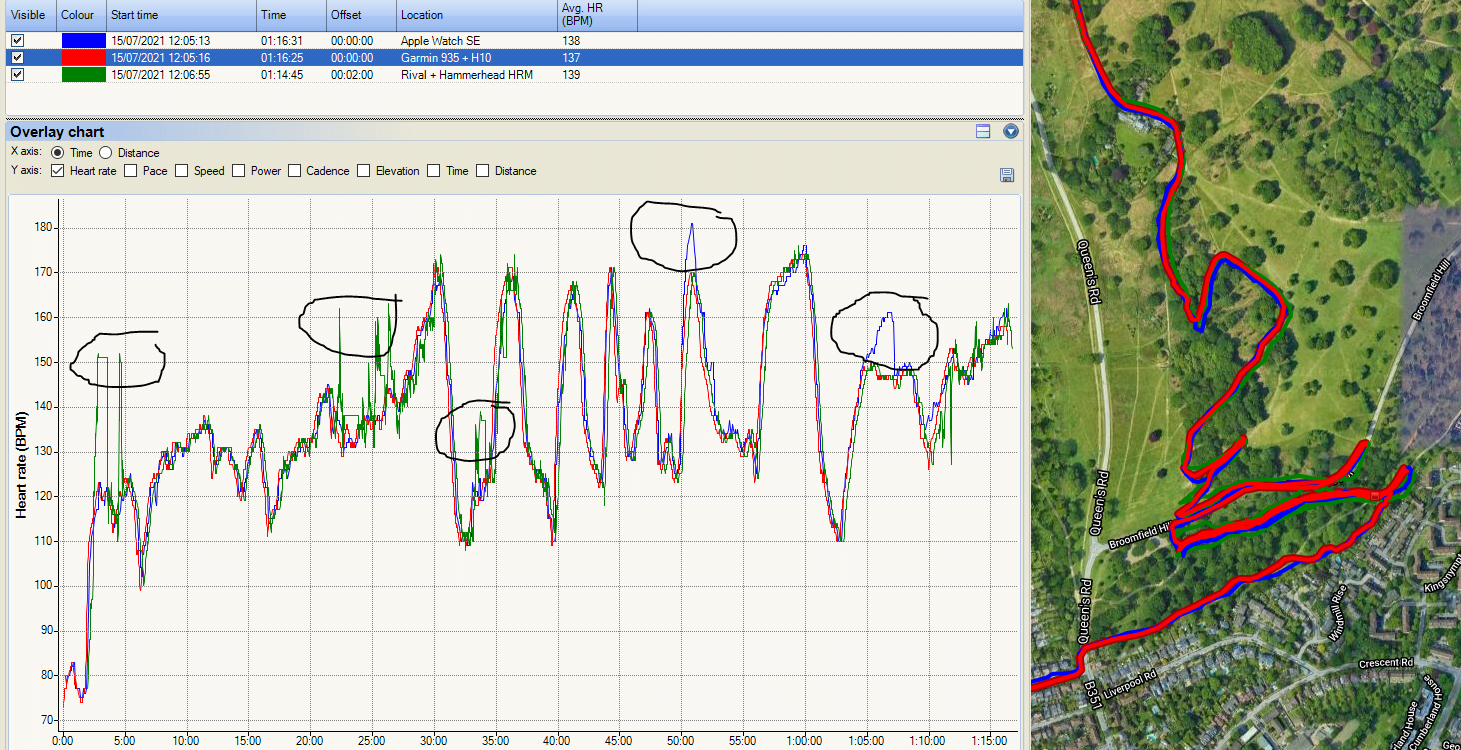Image resolution: width=1461 pixels, height=750 pixels.
Task: Click start time 15/07/2021 12:06:55
Action: [159, 75]
